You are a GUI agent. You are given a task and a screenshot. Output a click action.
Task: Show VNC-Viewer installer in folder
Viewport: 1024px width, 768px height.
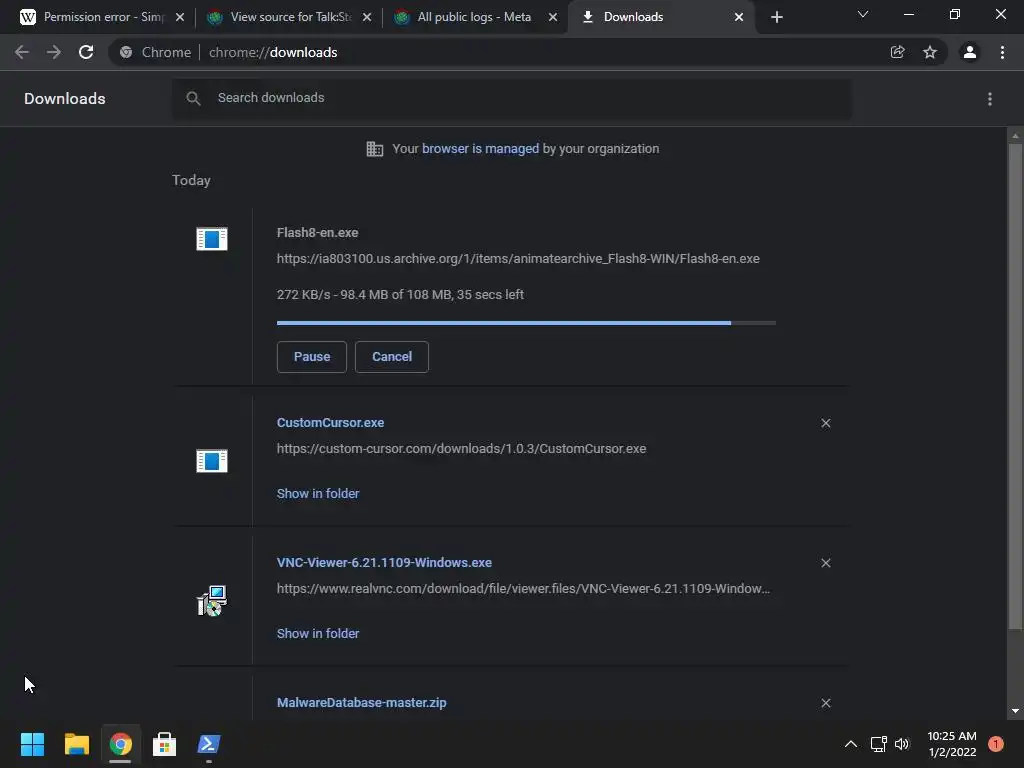tap(318, 633)
